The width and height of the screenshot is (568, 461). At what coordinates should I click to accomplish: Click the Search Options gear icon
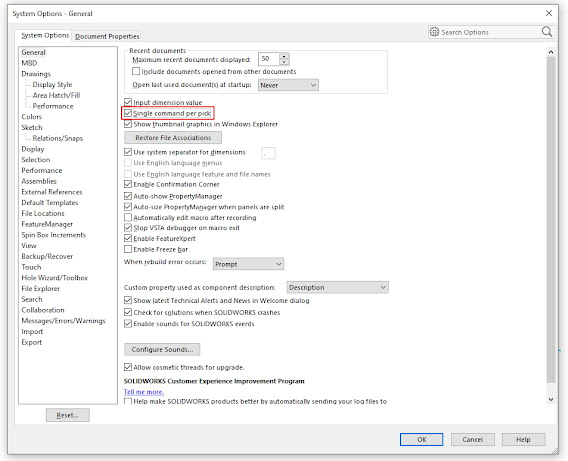pos(434,32)
